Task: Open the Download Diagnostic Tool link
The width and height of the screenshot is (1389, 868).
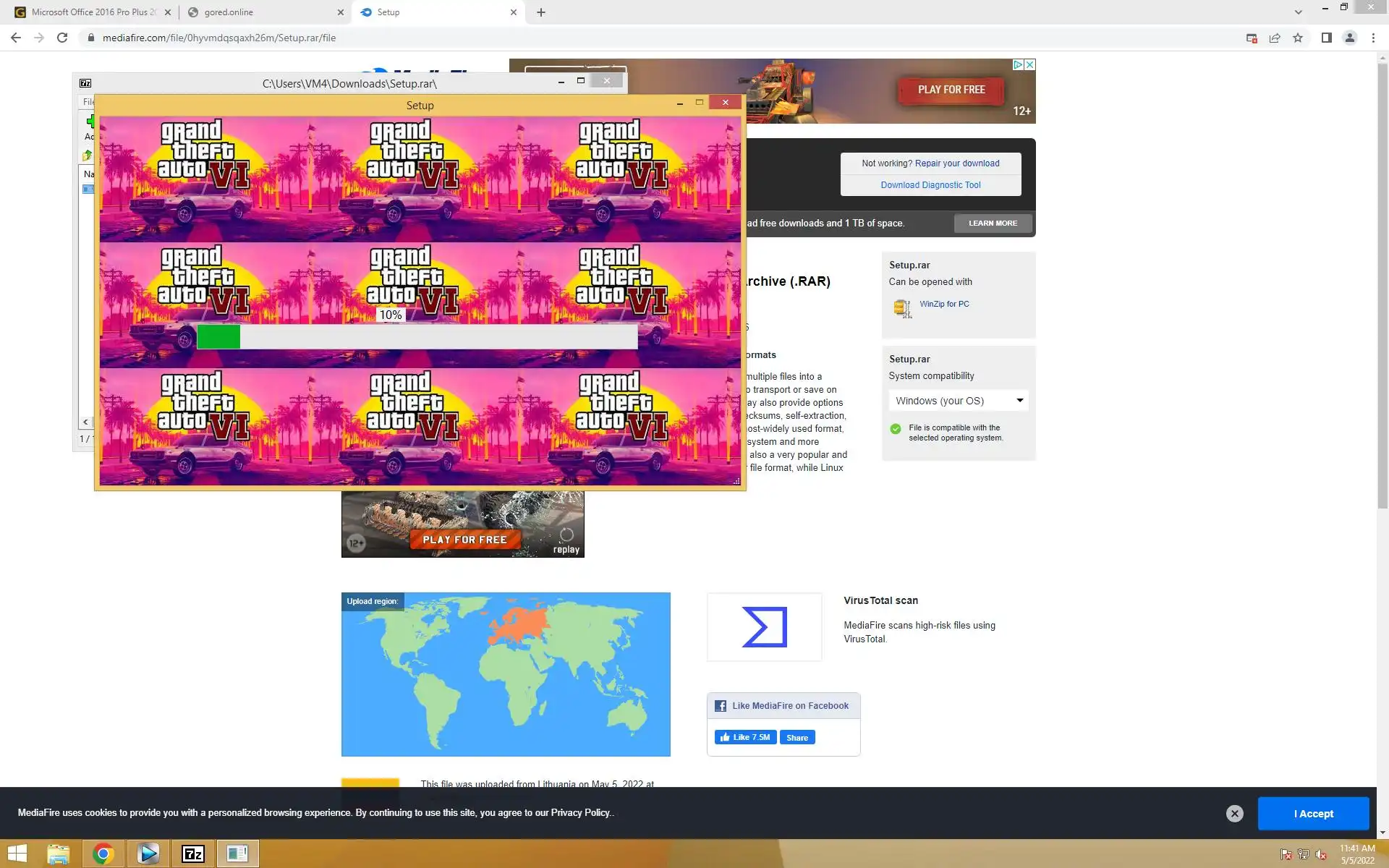Action: click(930, 185)
